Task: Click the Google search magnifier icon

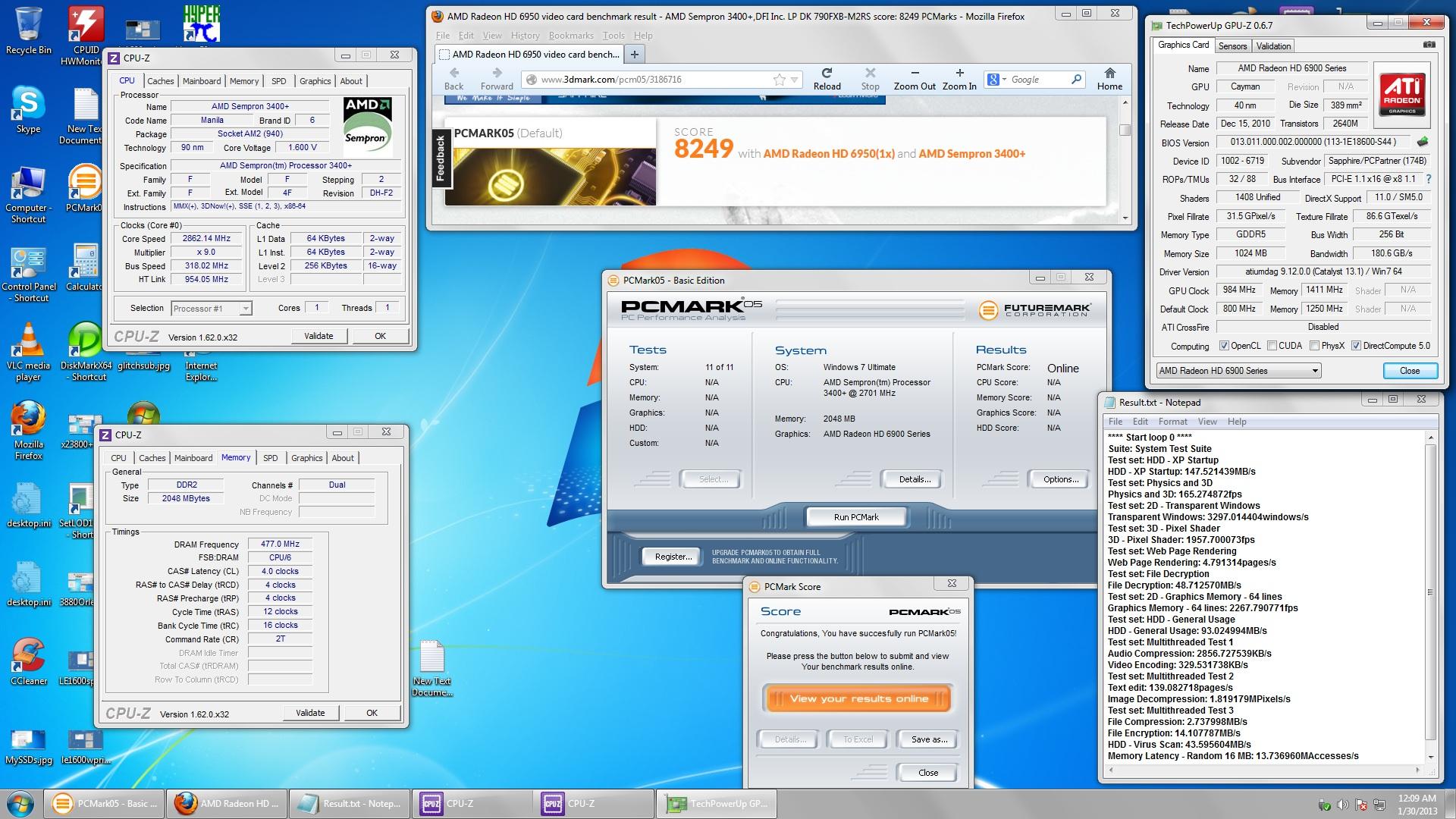Action: tap(1076, 80)
